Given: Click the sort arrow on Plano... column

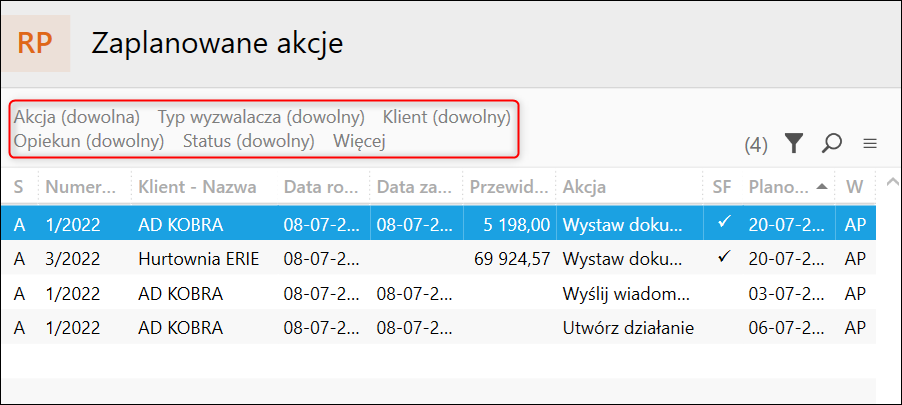Looking at the screenshot, I should point(822,186).
